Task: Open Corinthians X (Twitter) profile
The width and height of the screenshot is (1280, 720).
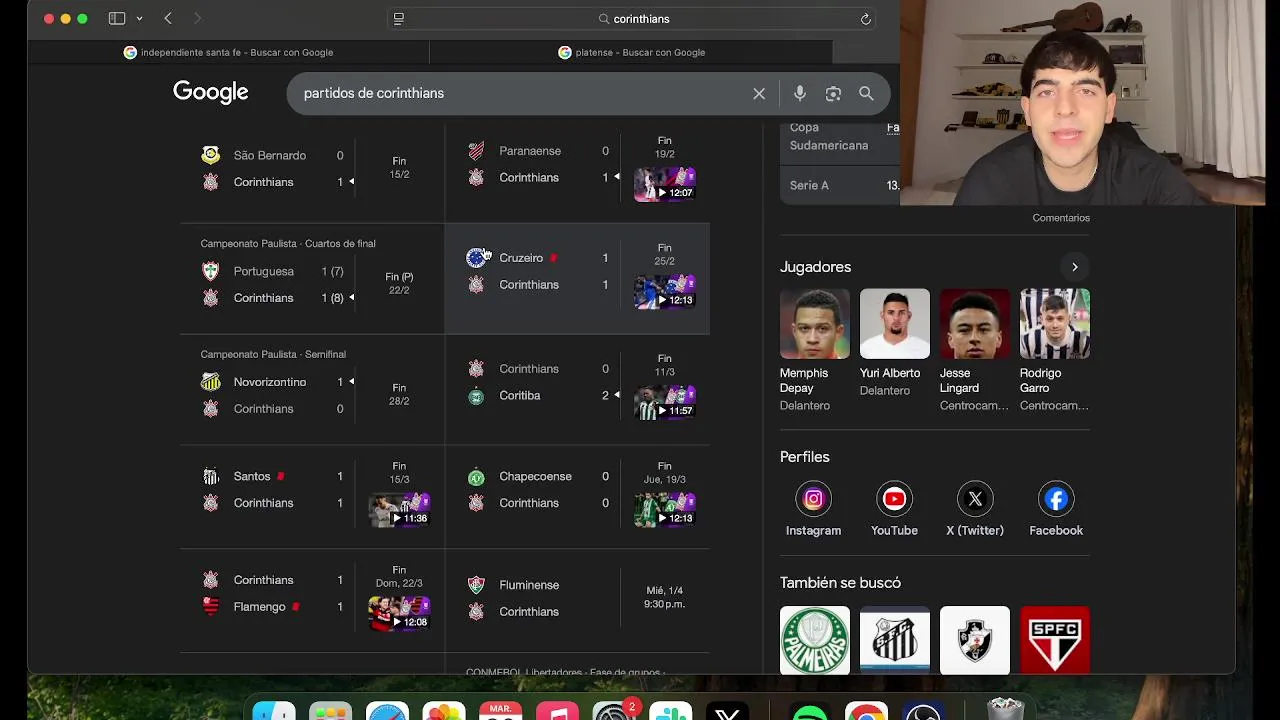Action: coord(975,510)
